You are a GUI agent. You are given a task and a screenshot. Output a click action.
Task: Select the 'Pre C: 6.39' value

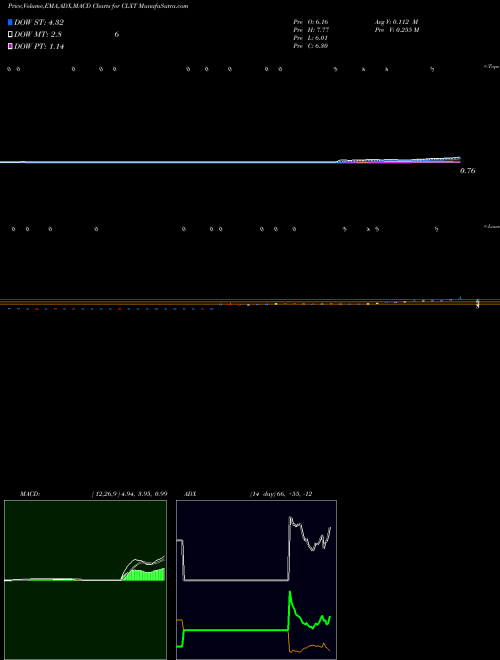(311, 46)
